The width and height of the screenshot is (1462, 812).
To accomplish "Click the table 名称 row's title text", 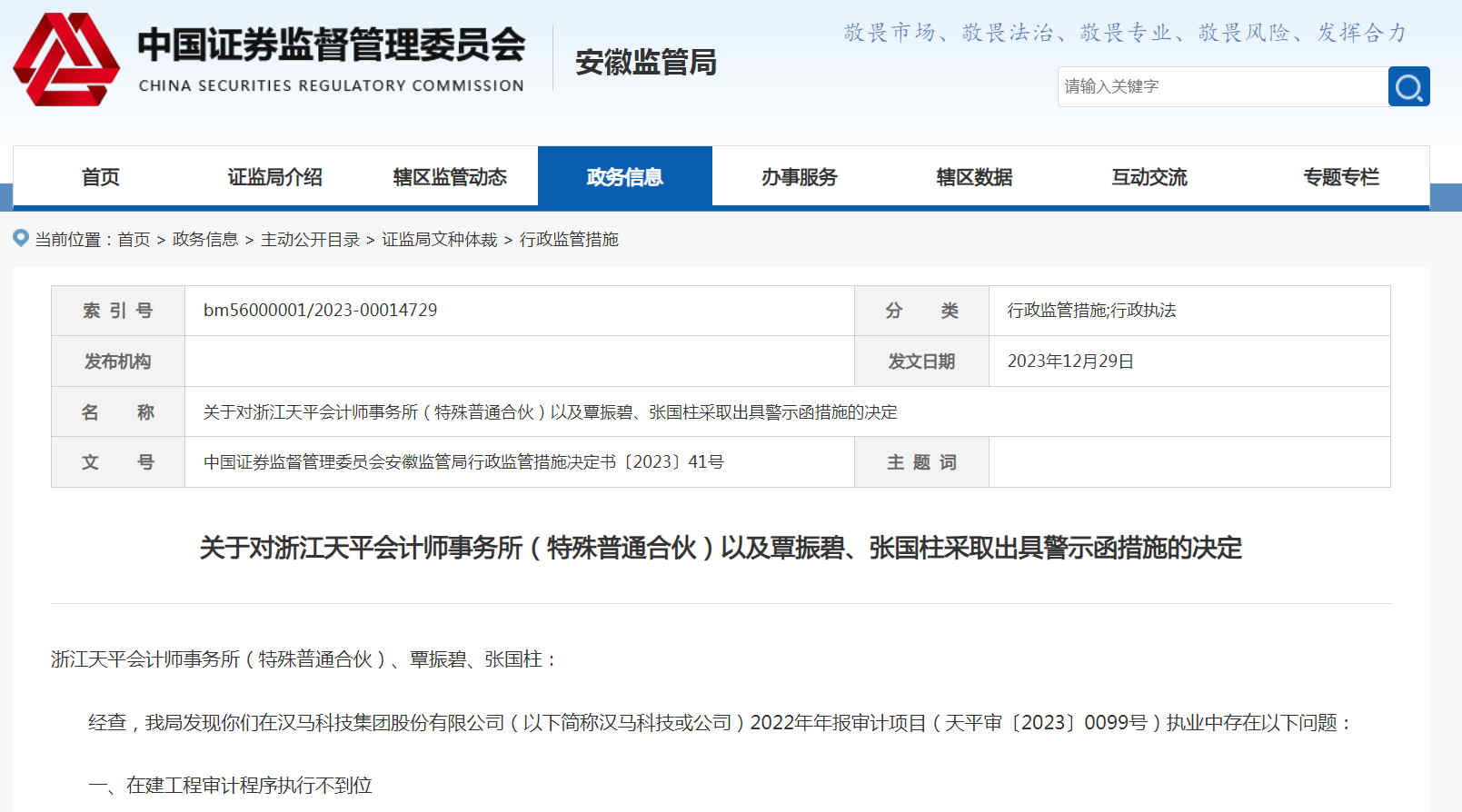I will pos(550,412).
